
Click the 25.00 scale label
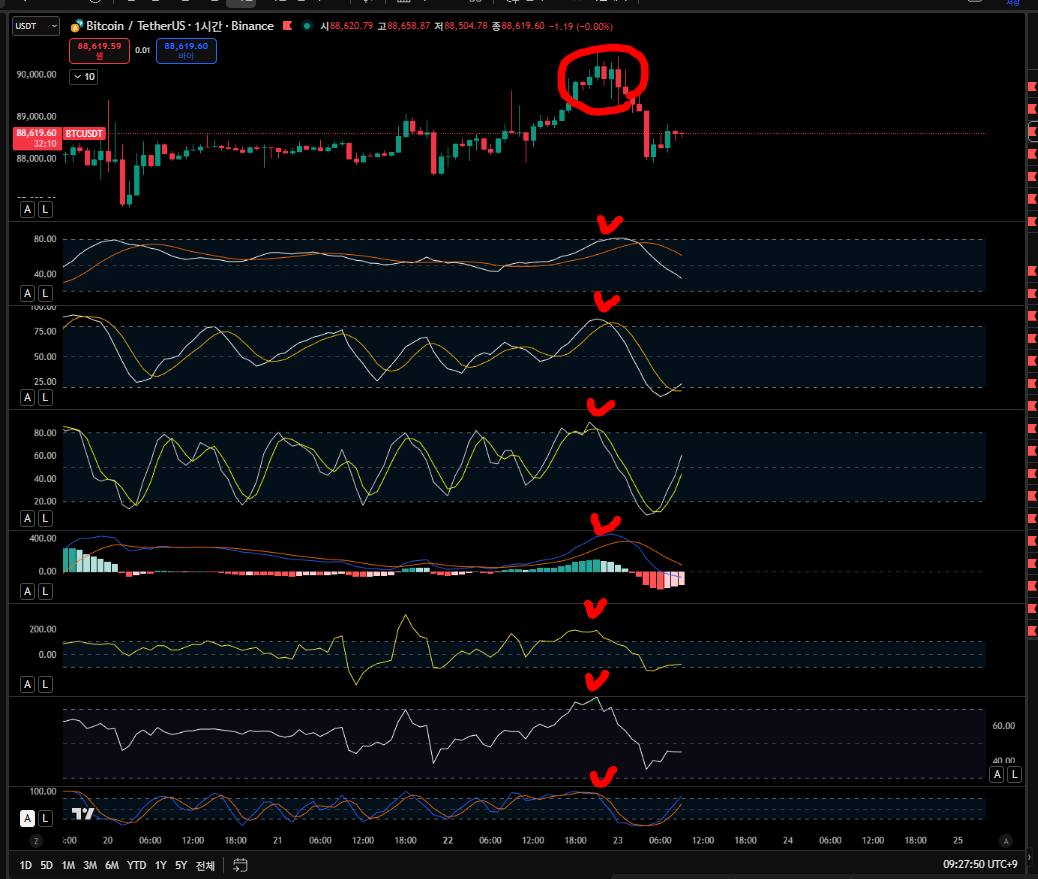pyautogui.click(x=45, y=381)
